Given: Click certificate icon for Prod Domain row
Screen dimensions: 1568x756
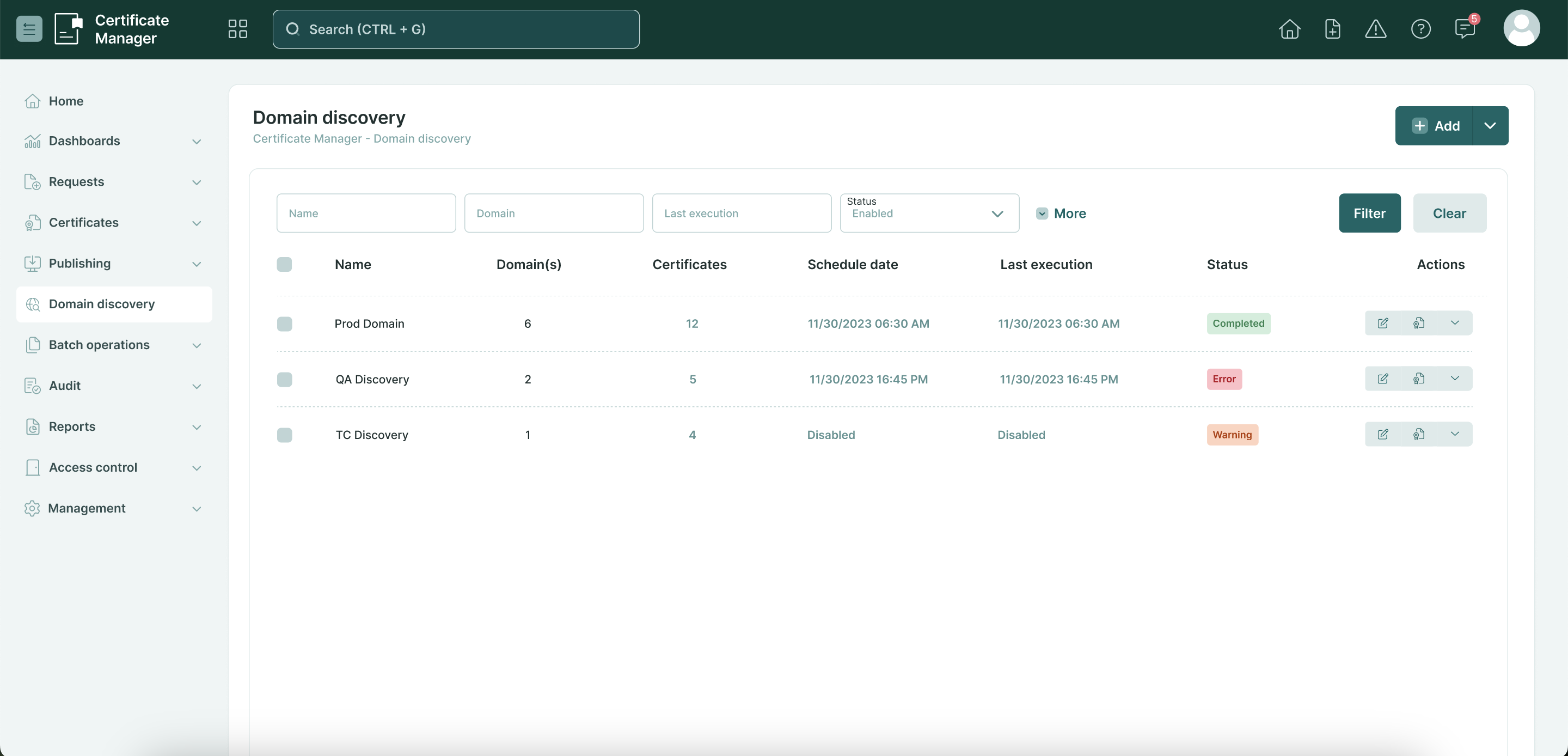Looking at the screenshot, I should [x=1419, y=323].
